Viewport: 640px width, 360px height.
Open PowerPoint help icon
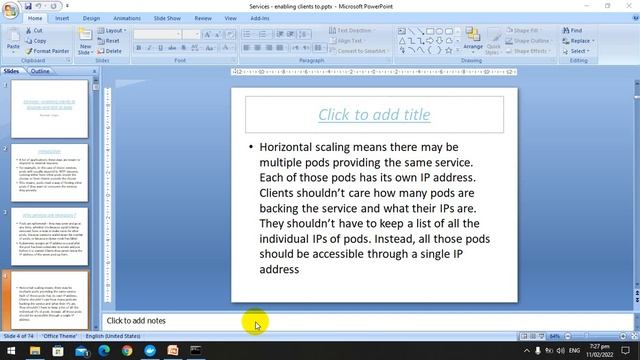click(636, 18)
